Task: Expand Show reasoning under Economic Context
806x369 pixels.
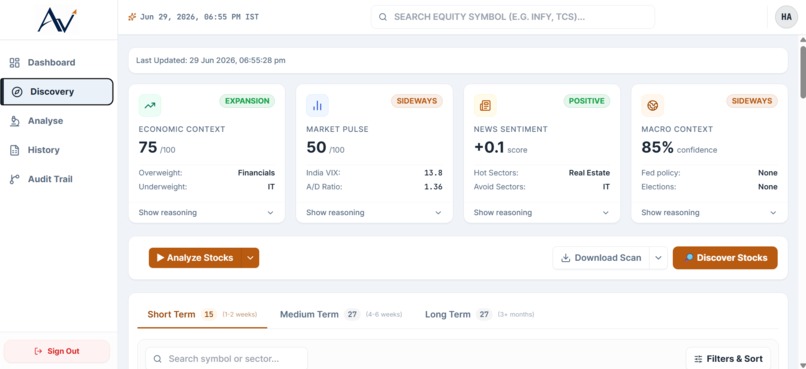Action: click(206, 213)
